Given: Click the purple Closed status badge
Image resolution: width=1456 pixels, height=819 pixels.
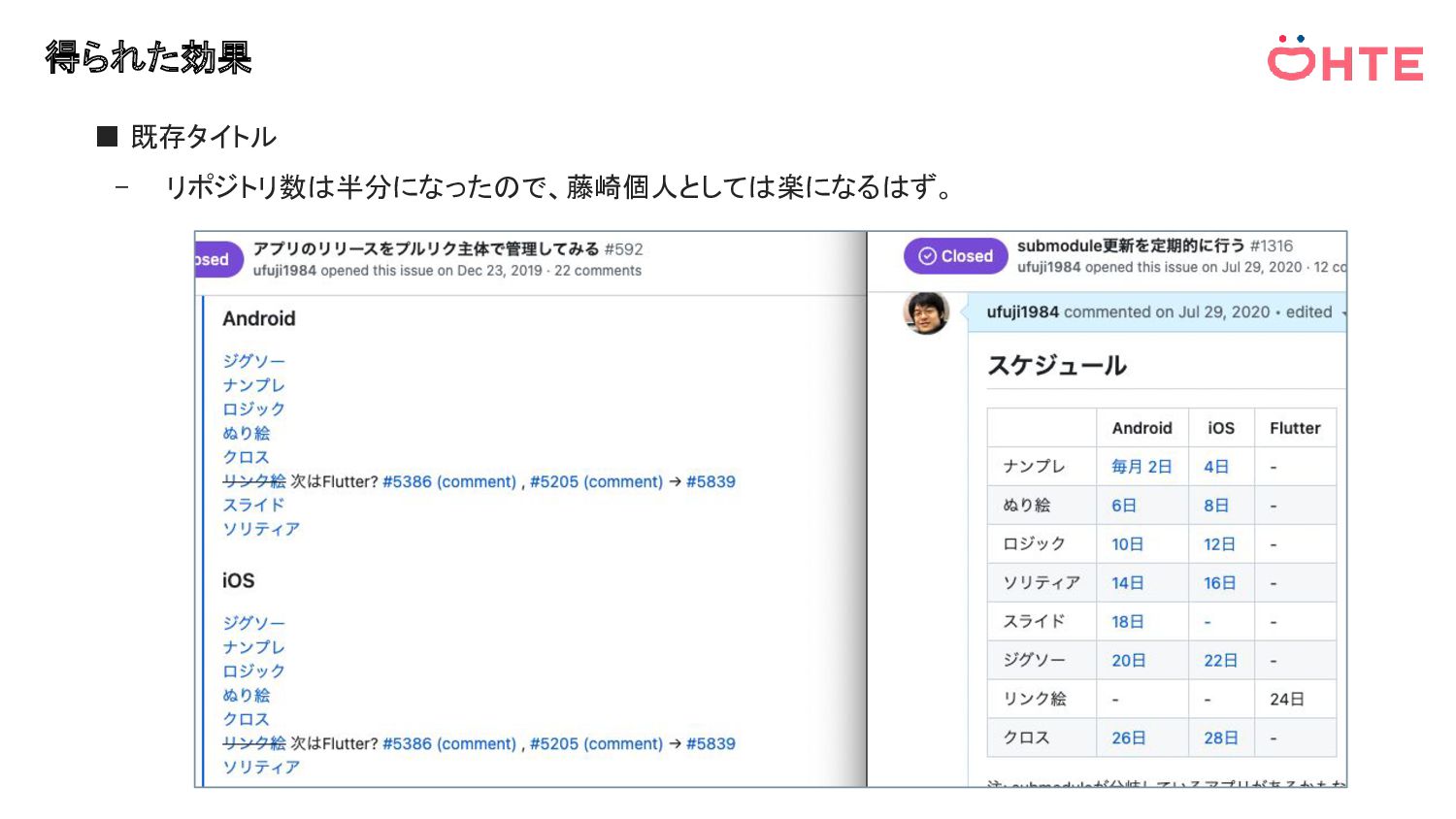Looking at the screenshot, I should point(956,256).
